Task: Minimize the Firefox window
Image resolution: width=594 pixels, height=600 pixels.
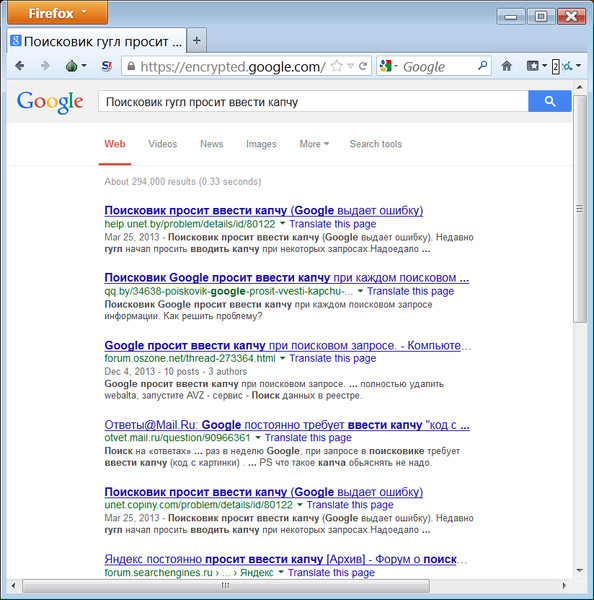Action: pos(511,16)
